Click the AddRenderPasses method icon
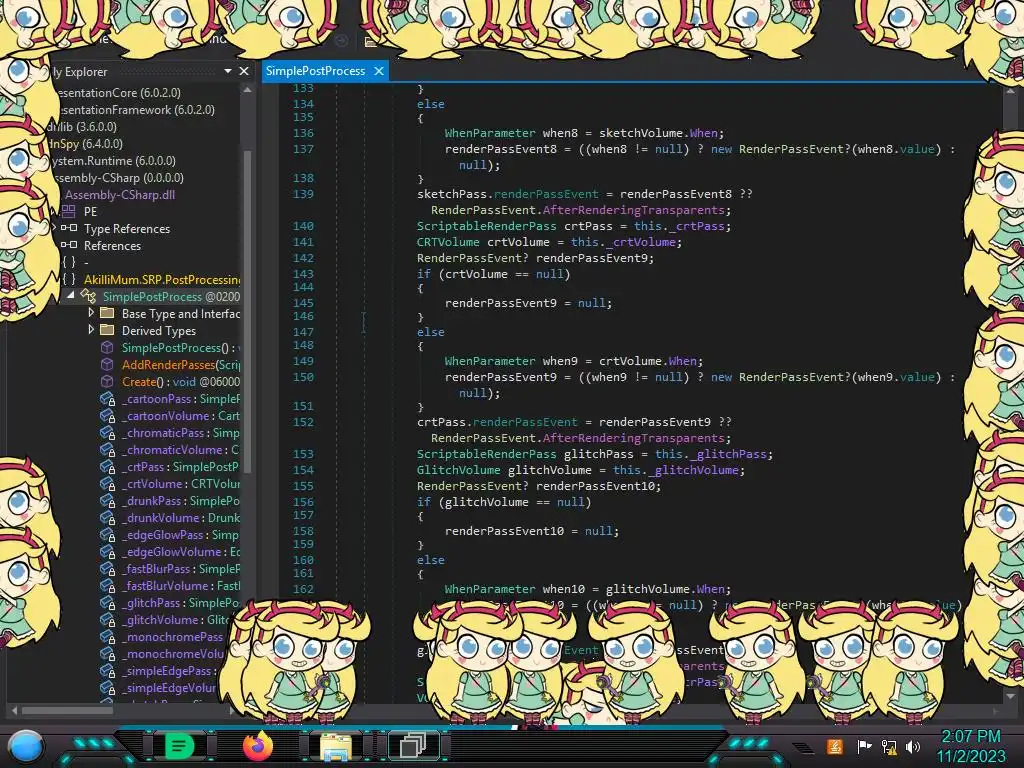The image size is (1024, 768). click(x=107, y=364)
